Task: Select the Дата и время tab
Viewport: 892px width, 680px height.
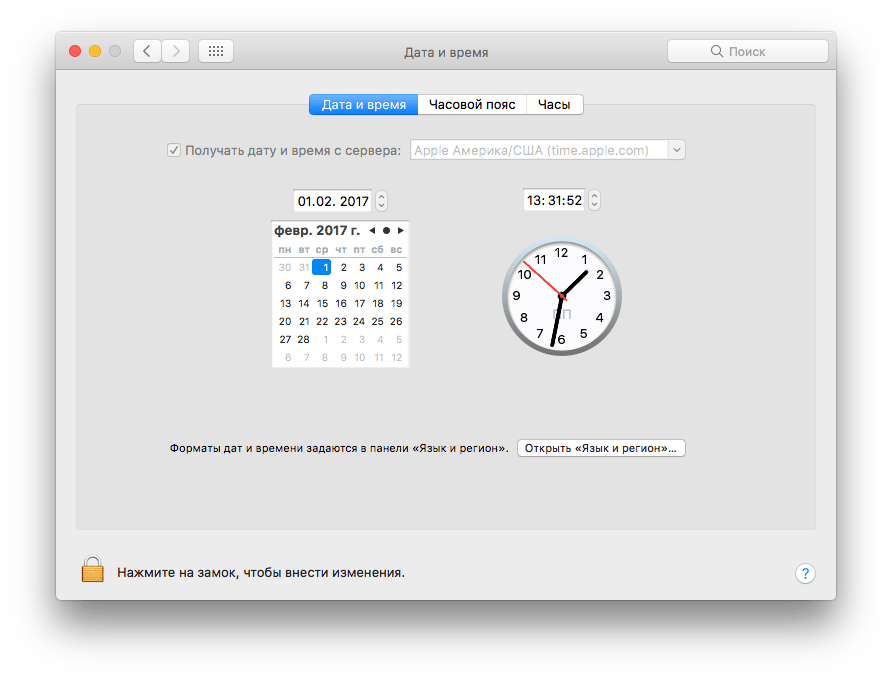Action: pyautogui.click(x=363, y=104)
